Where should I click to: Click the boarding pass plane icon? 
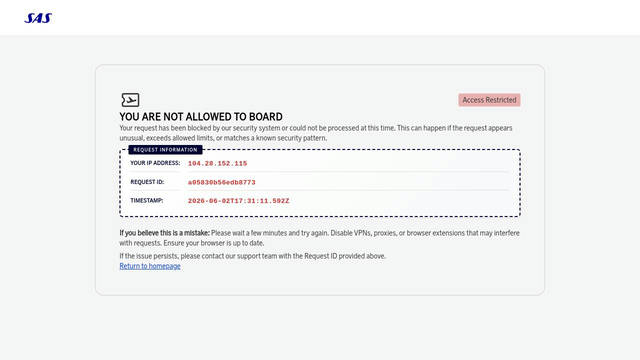[130, 100]
